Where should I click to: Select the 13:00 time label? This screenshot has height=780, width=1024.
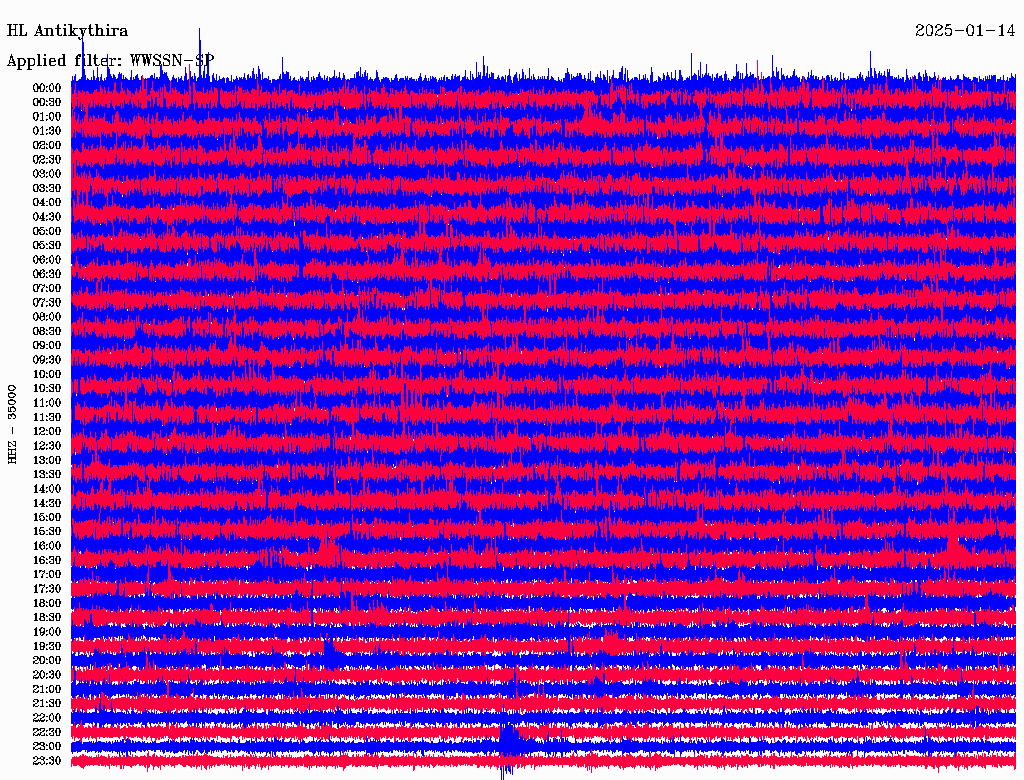click(47, 461)
